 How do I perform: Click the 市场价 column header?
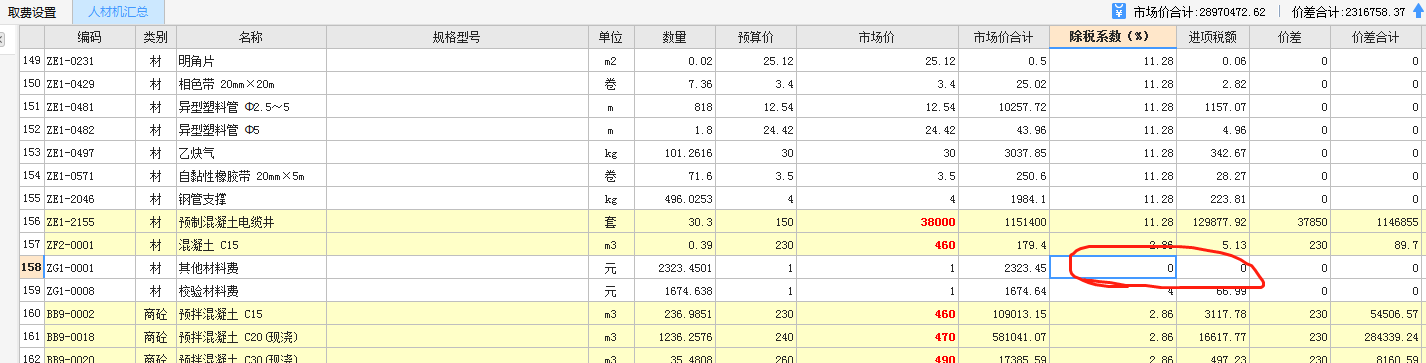coord(876,37)
